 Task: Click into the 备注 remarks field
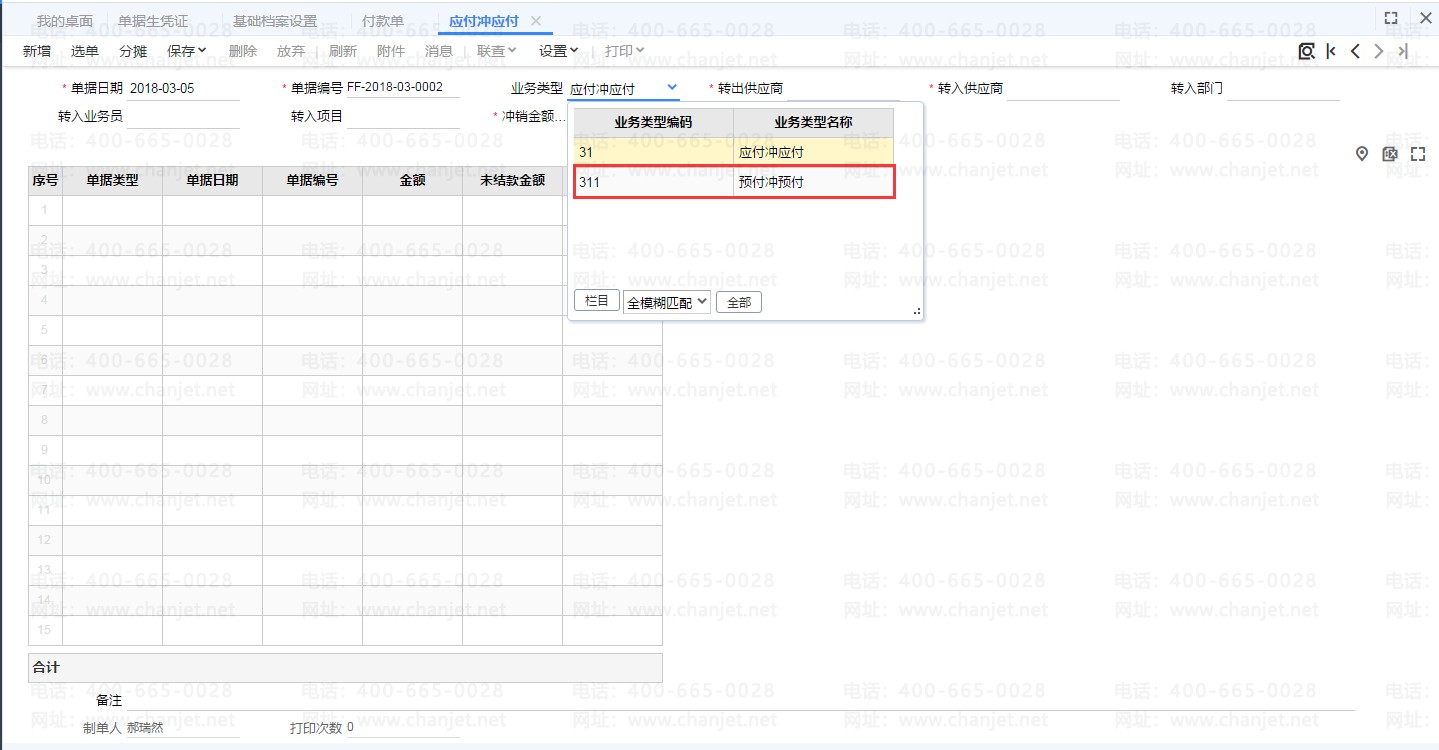coord(740,701)
